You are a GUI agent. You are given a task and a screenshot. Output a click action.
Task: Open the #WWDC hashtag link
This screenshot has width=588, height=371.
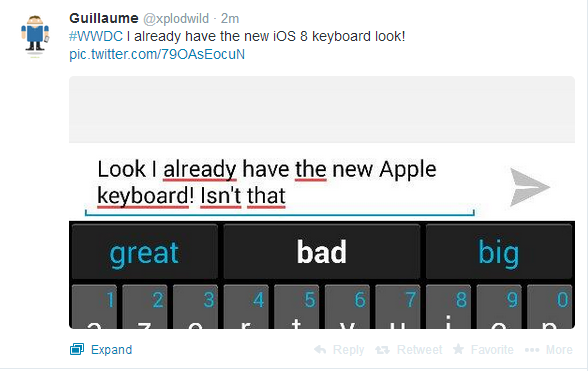(96, 36)
